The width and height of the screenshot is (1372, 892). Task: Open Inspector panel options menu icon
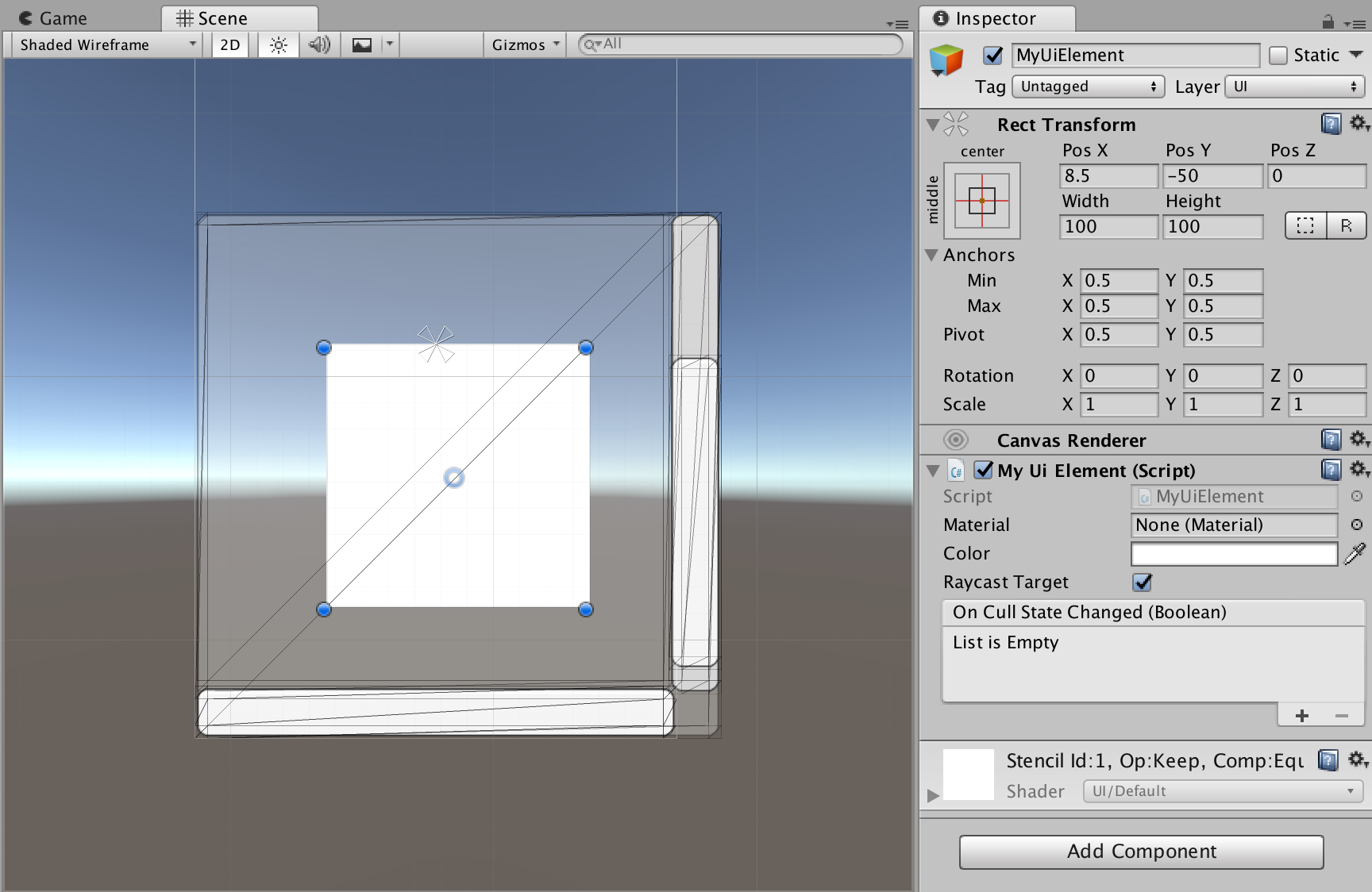point(1355,24)
